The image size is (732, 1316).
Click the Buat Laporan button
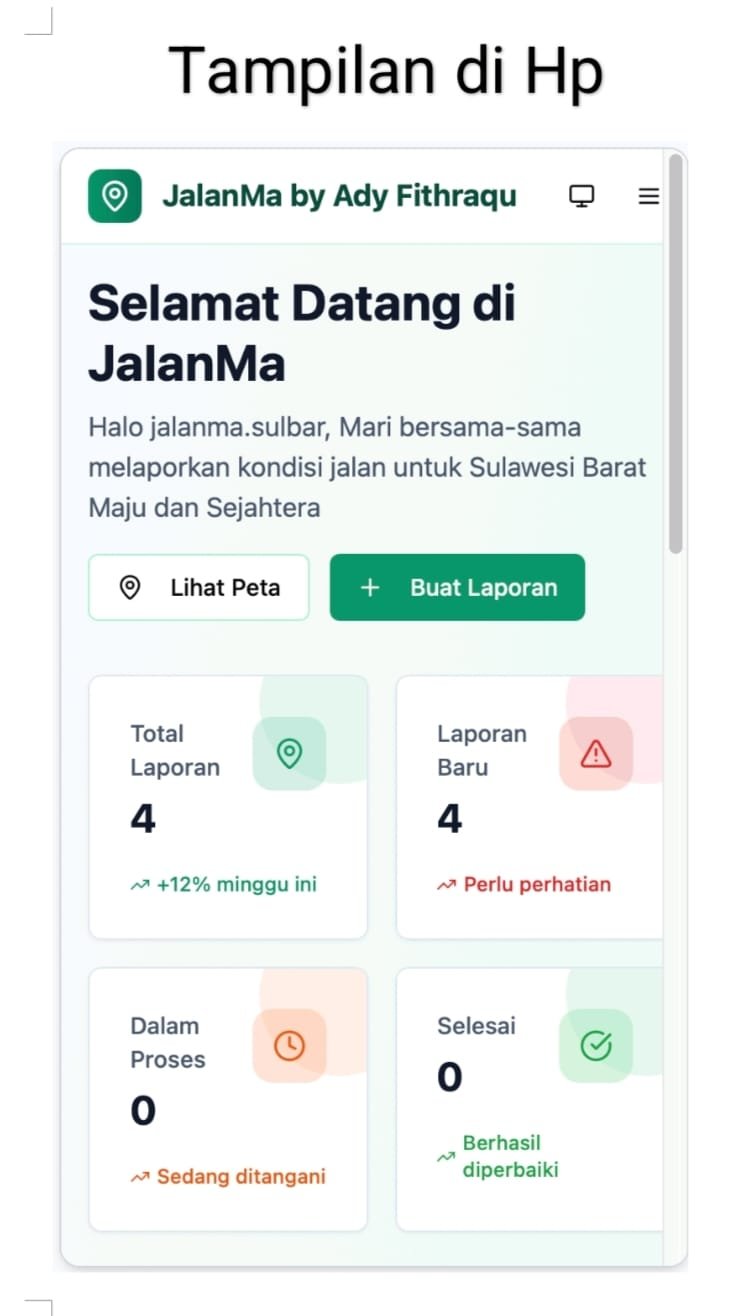pyautogui.click(x=457, y=587)
